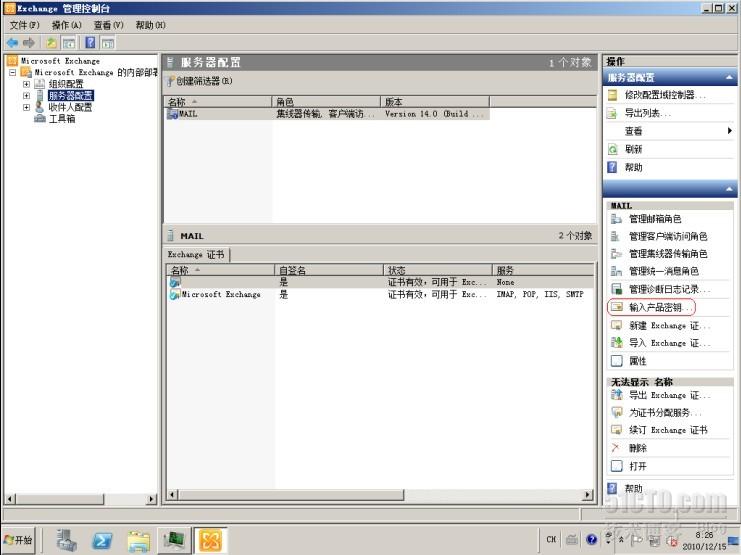Click the taskbar clock 8:26
The height and width of the screenshot is (555, 741).
tap(704, 535)
